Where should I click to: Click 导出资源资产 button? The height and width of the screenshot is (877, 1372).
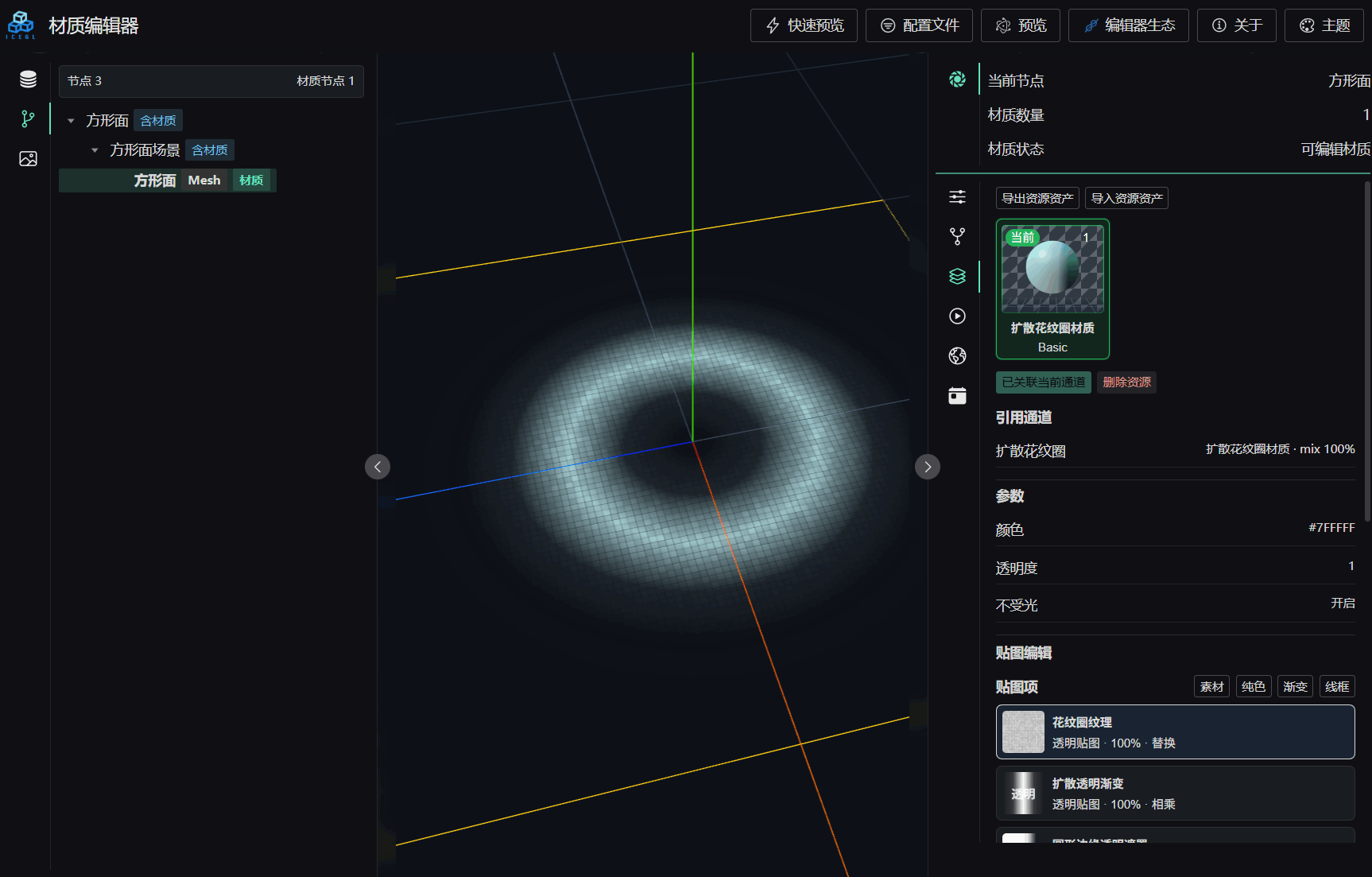pos(1037,198)
